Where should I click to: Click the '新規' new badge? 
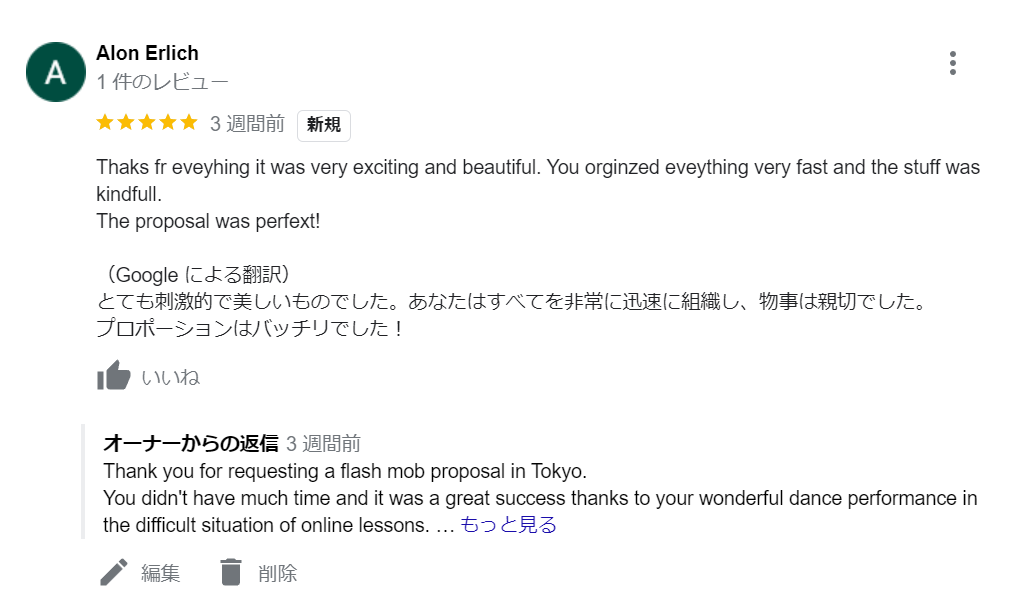coord(324,125)
